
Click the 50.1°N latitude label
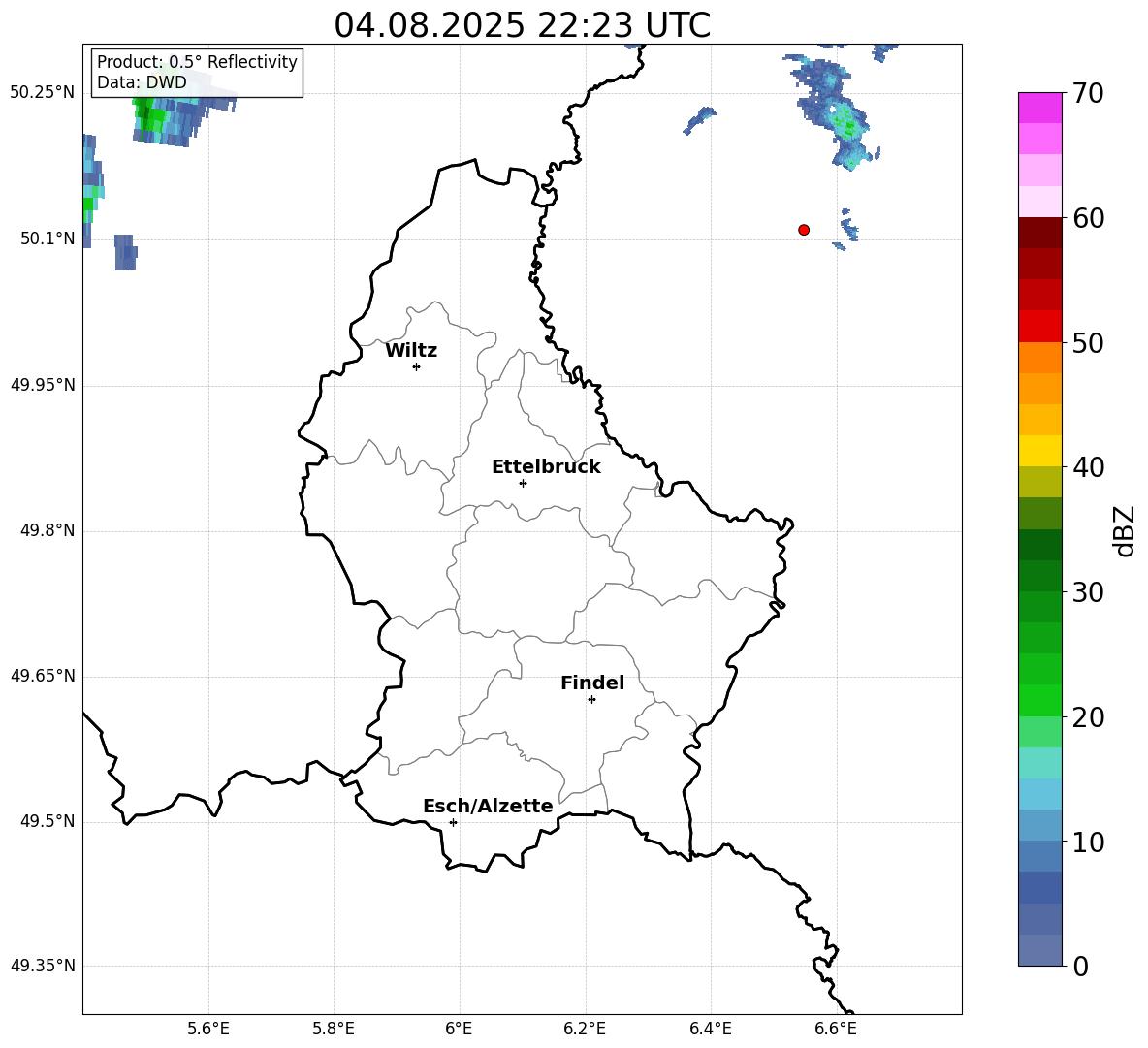click(48, 239)
